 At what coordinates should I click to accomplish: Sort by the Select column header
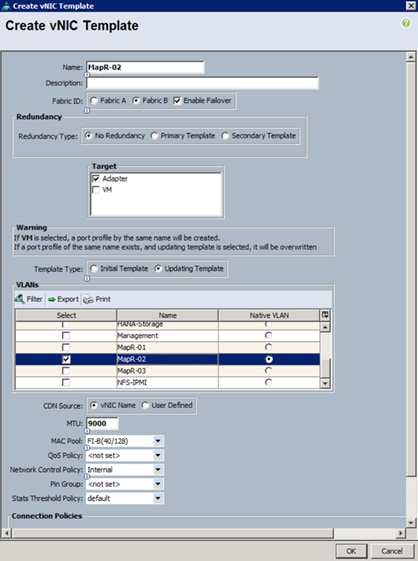point(66,315)
